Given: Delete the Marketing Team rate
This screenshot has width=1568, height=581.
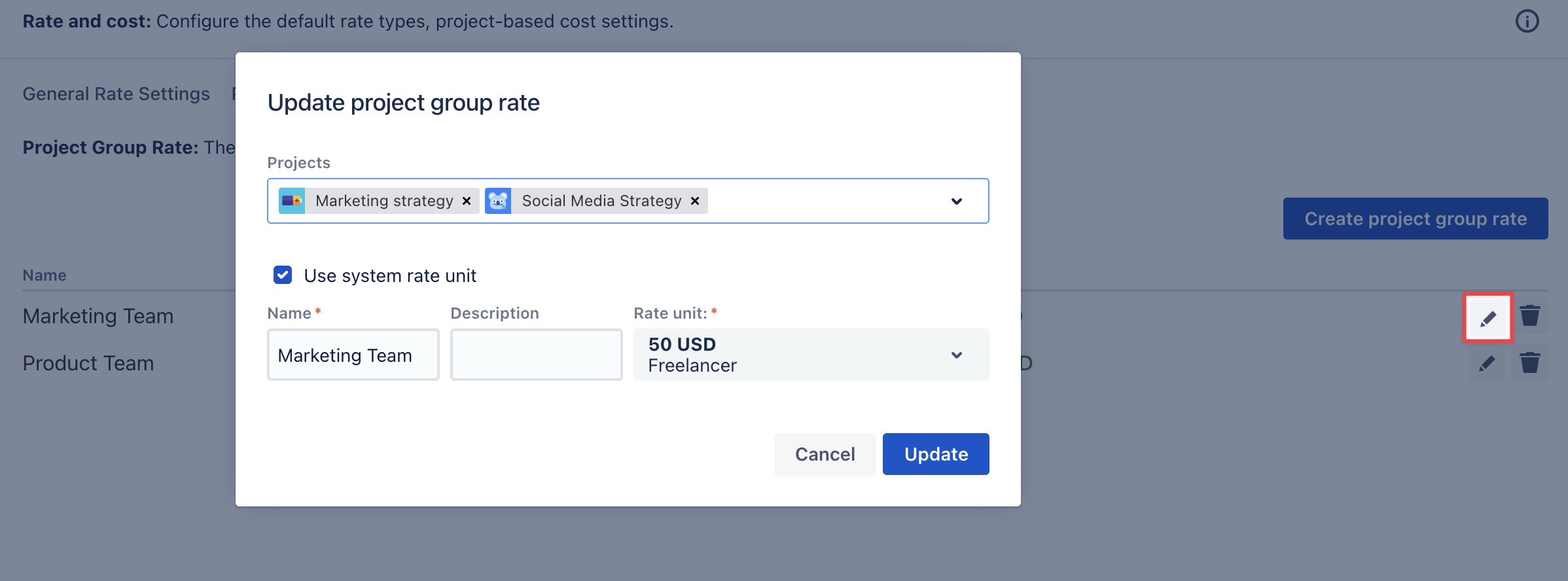Looking at the screenshot, I should pyautogui.click(x=1529, y=316).
